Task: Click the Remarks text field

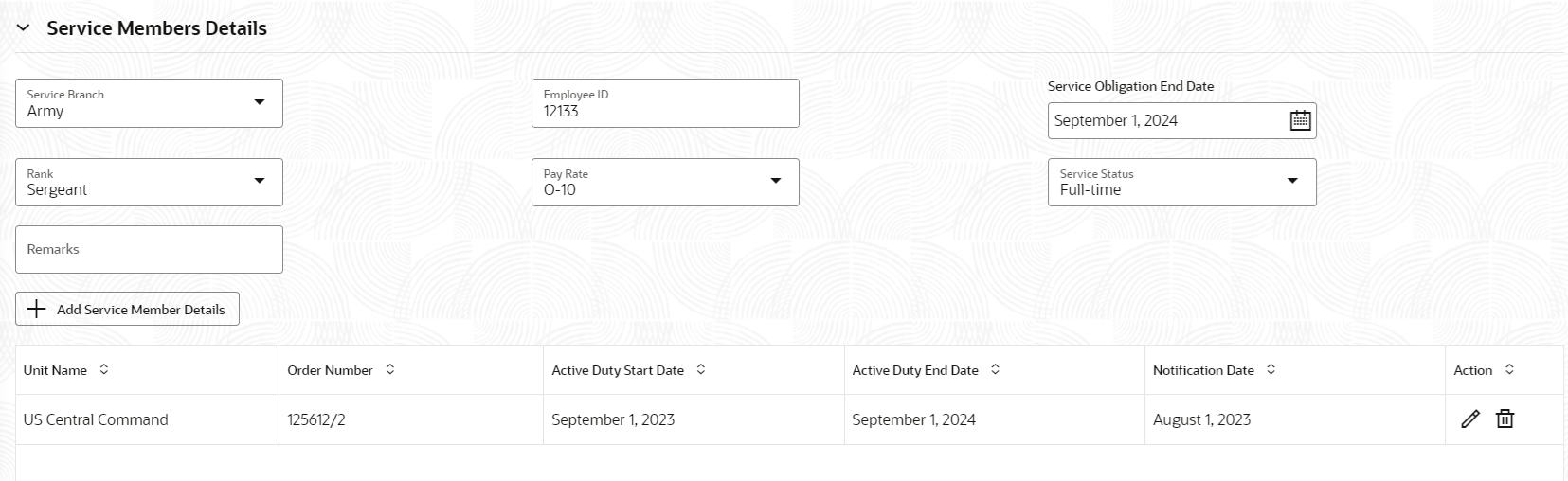Action: [x=149, y=249]
